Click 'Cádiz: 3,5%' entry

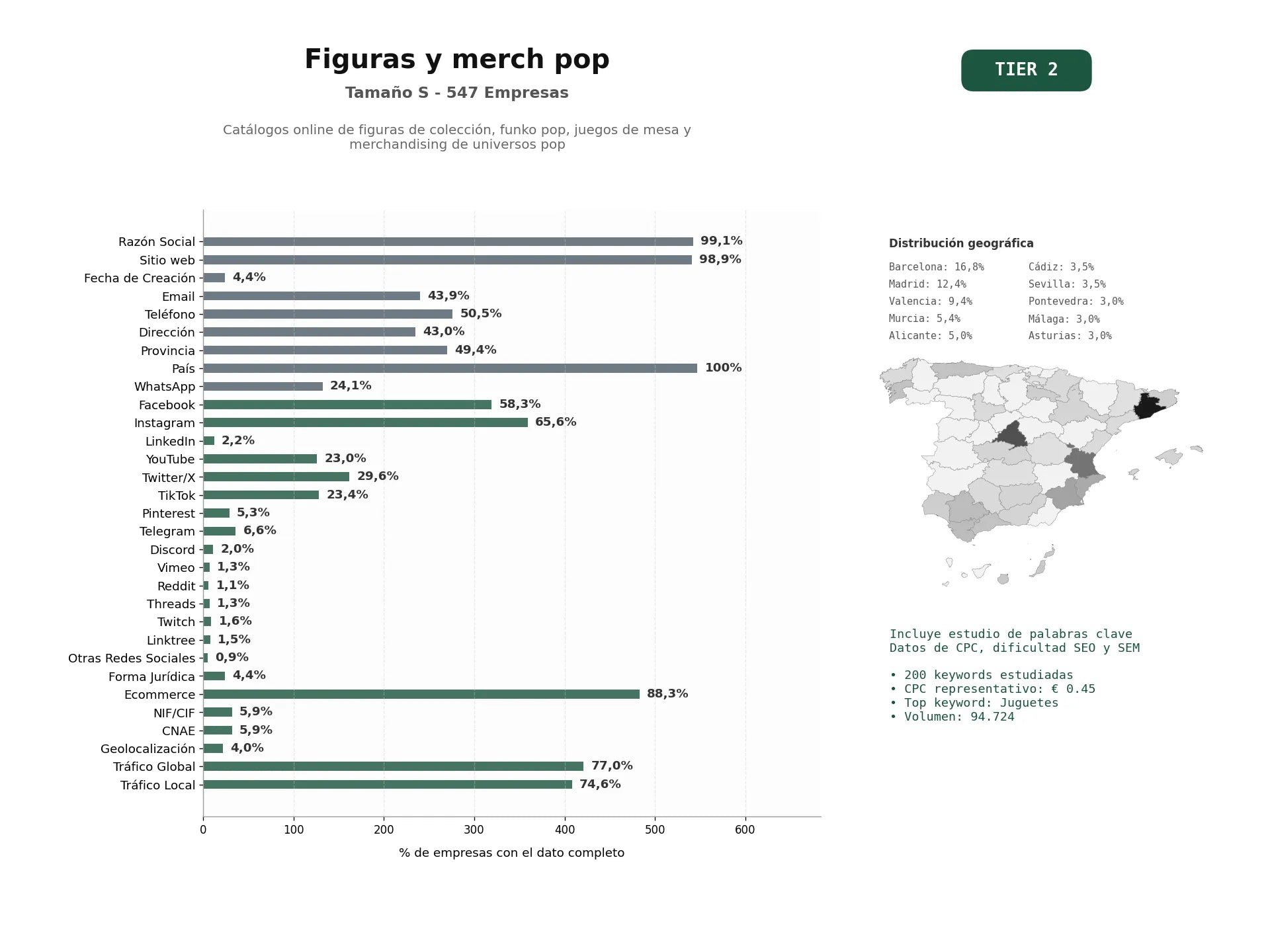click(x=1061, y=267)
